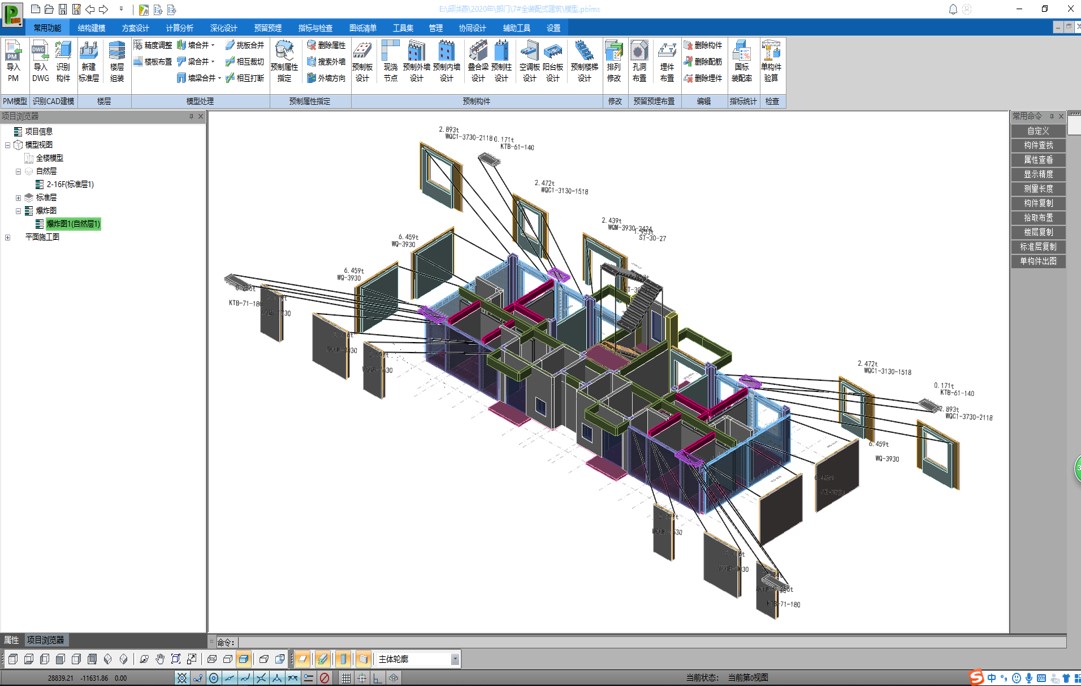Viewport: 1081px width, 686px height.
Task: Switch to the 深化设计 ribbon tab
Action: tap(223, 28)
